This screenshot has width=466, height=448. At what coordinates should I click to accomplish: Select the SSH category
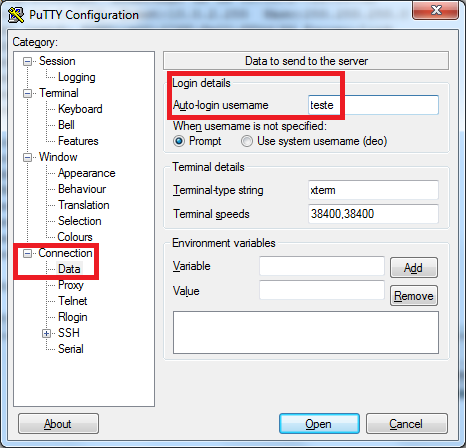(x=69, y=333)
